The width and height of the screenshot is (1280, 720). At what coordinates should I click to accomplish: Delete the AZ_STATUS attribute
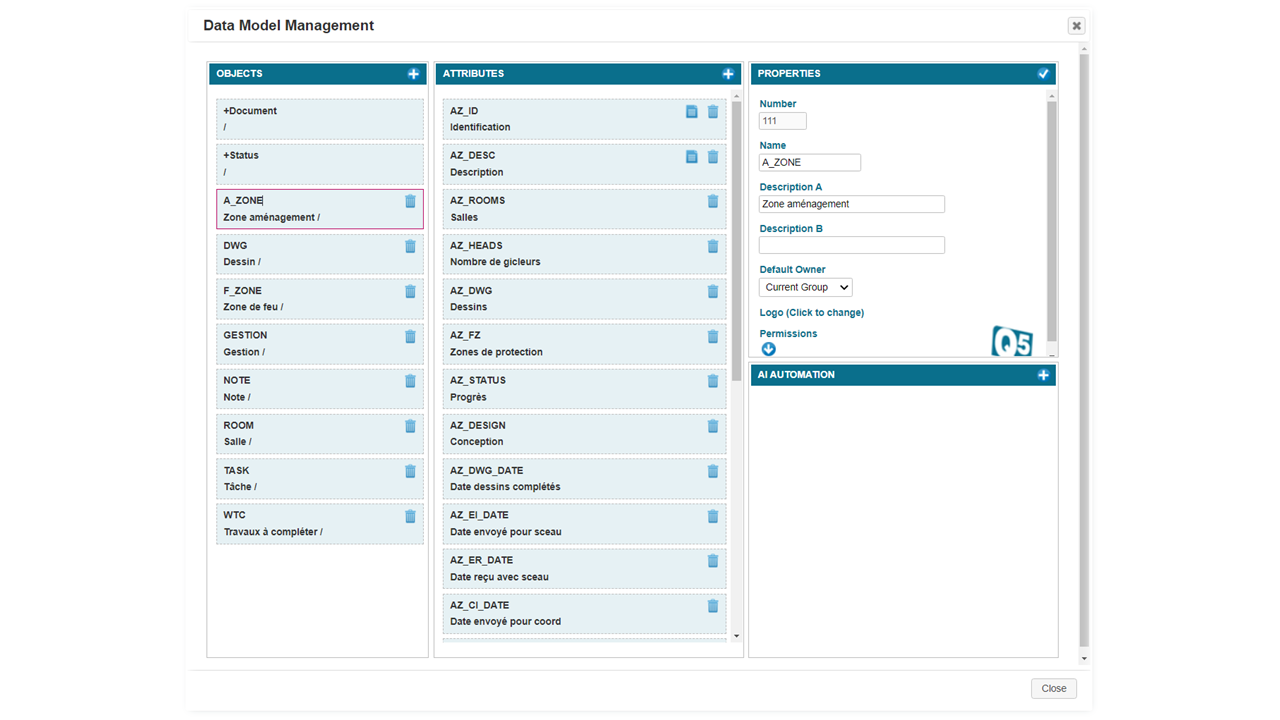click(x=713, y=381)
